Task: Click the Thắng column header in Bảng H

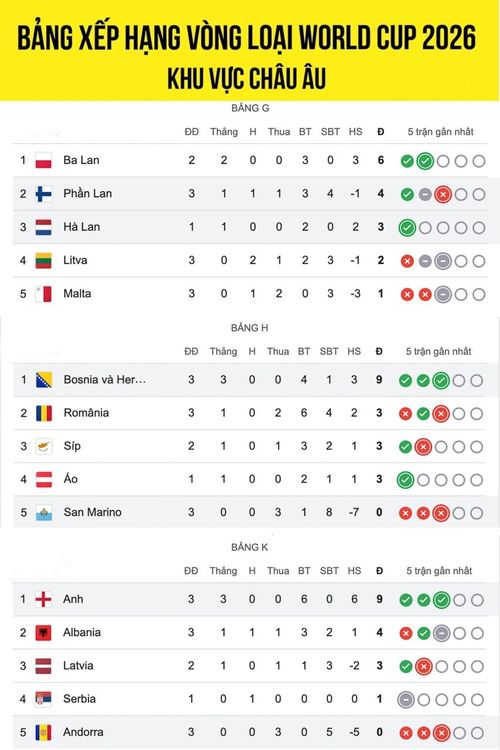Action: (223, 352)
